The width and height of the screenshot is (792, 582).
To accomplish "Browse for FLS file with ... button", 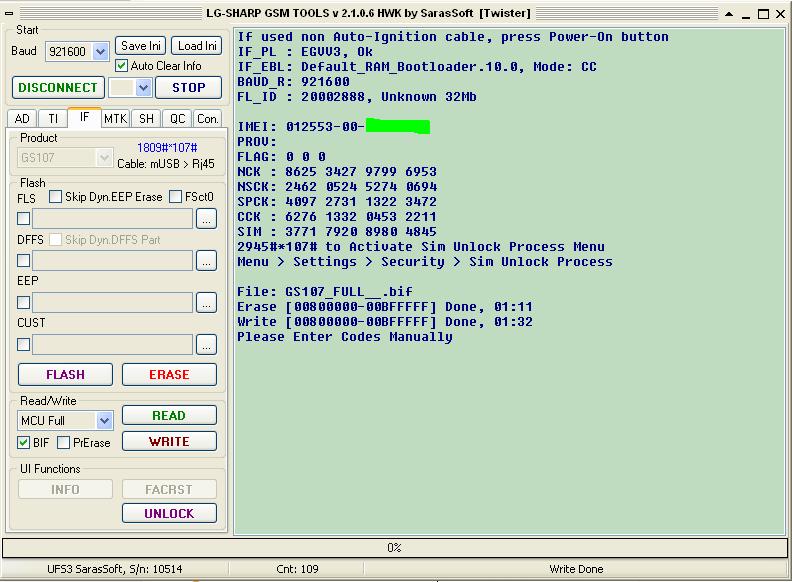I will click(206, 219).
